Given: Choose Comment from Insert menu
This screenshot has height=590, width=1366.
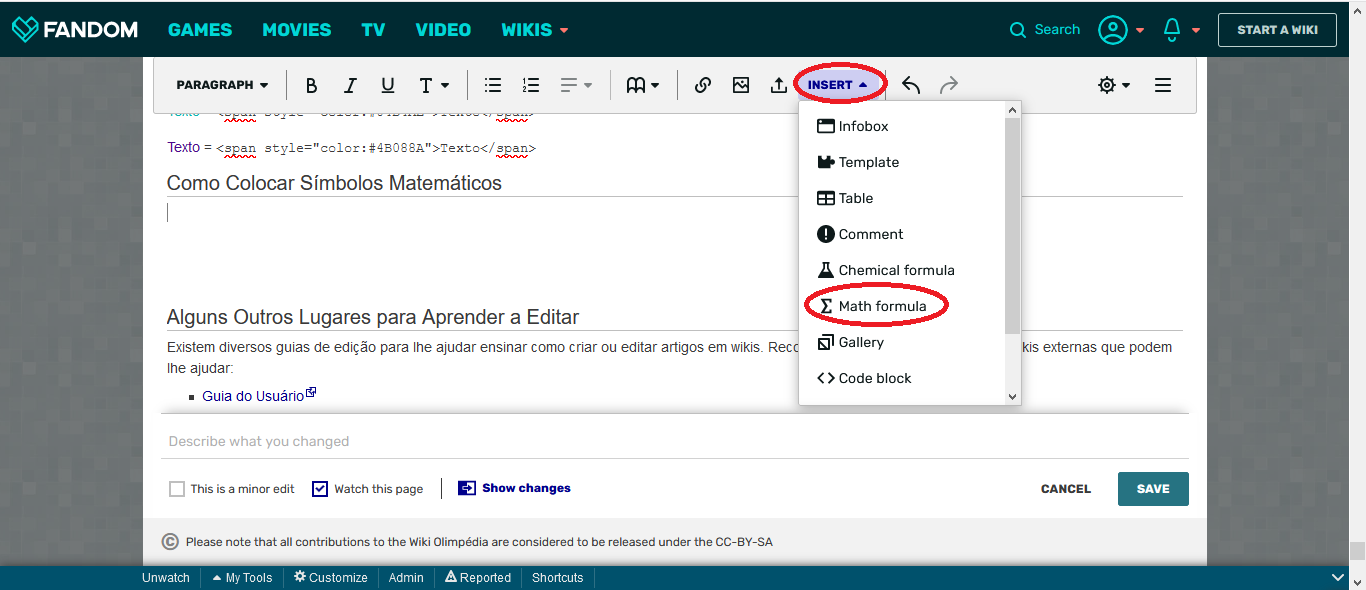Looking at the screenshot, I should (x=901, y=234).
